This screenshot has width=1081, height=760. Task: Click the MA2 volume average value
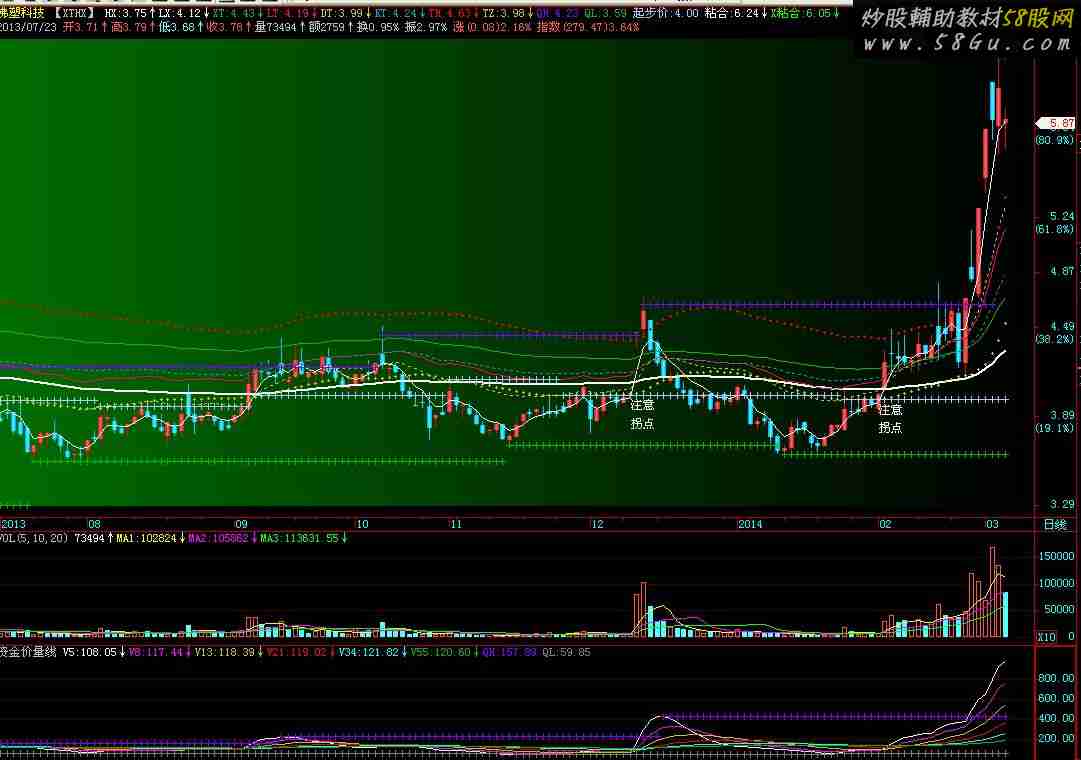218,538
